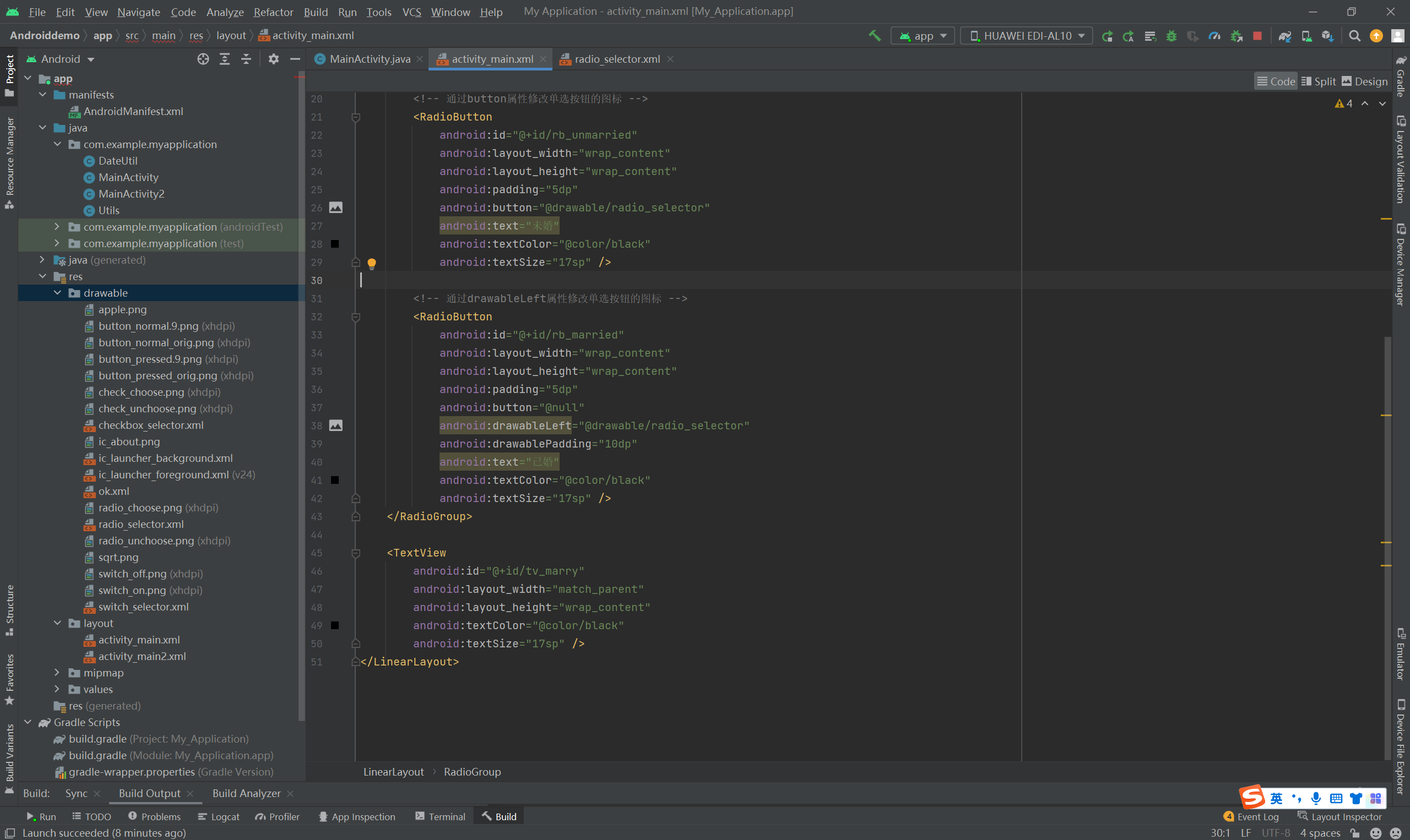This screenshot has height=840, width=1410.
Task: Sync project with Gradle files elephant icon
Action: pos(1284,36)
